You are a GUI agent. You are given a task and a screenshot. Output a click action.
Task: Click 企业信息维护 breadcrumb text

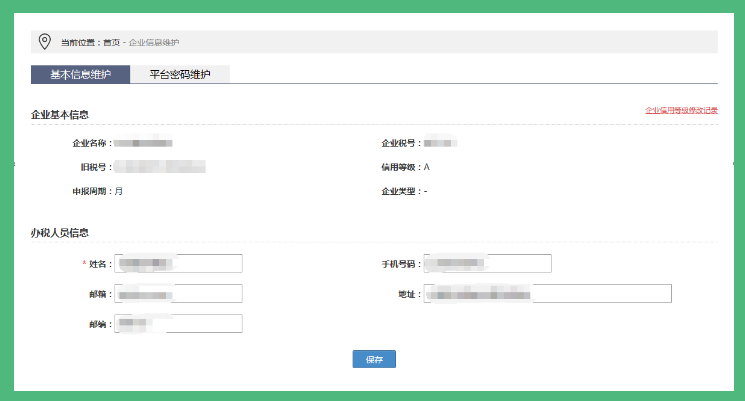154,42
